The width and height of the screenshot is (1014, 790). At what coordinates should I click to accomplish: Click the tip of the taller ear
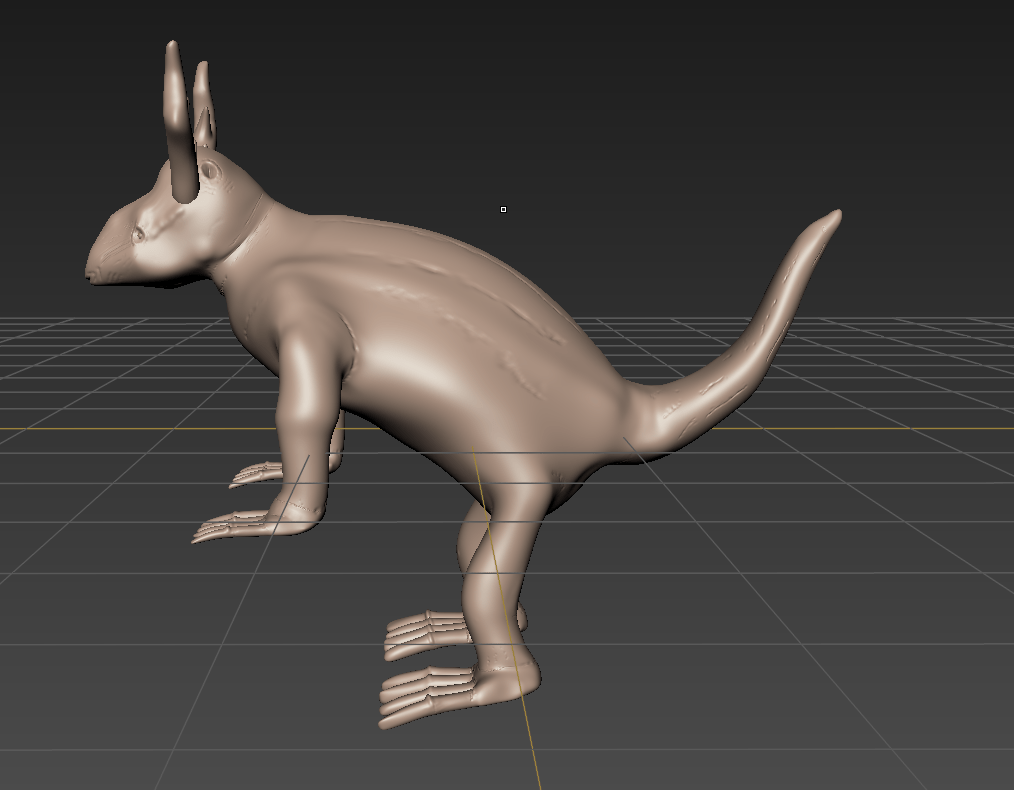[172, 48]
